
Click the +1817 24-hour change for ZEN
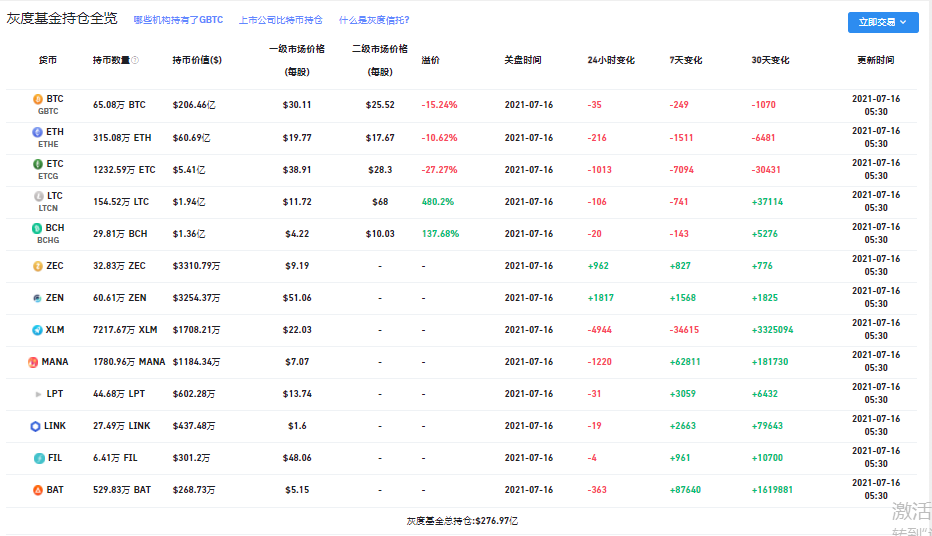click(x=600, y=298)
